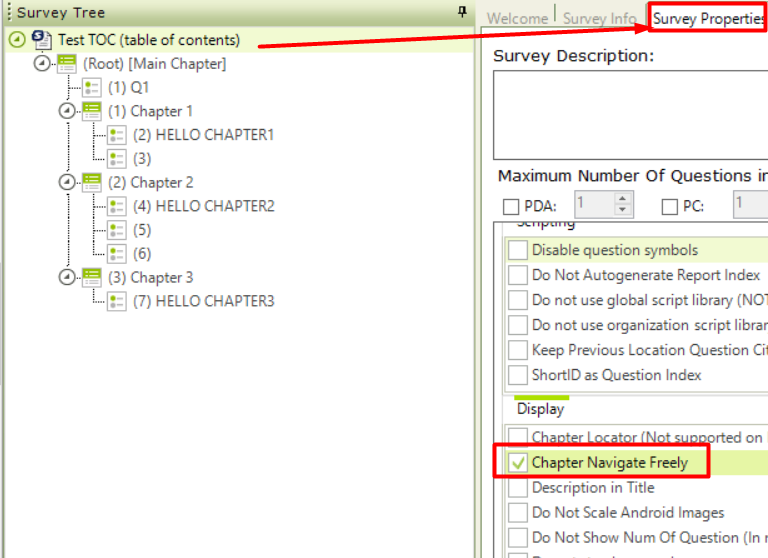The height and width of the screenshot is (558, 768).
Task: Check Description in Title
Action: pyautogui.click(x=518, y=487)
